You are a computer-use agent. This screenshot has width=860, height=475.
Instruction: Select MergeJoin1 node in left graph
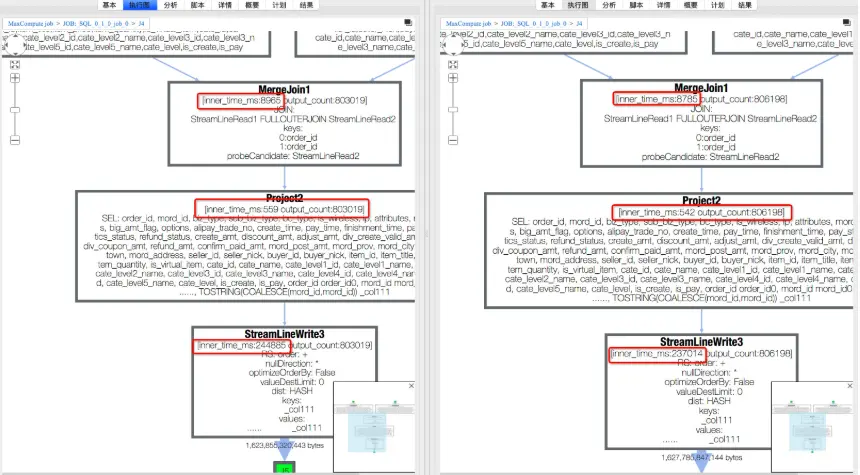[x=284, y=123]
